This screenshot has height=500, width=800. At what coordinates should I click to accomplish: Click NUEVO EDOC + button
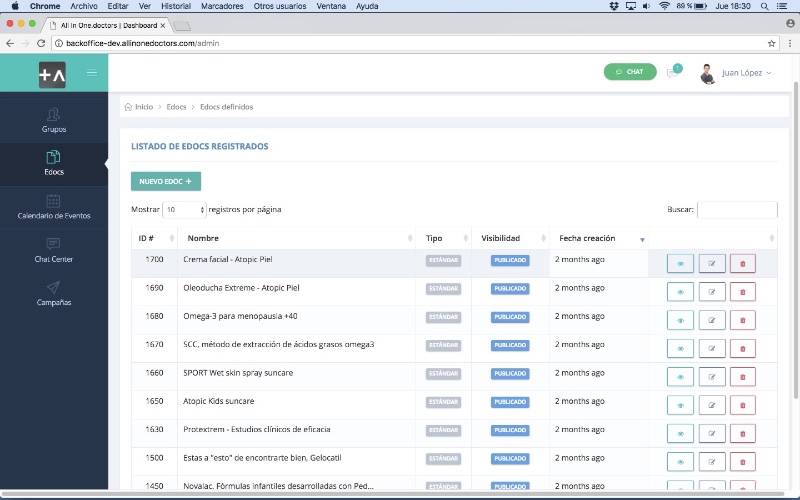coord(166,181)
